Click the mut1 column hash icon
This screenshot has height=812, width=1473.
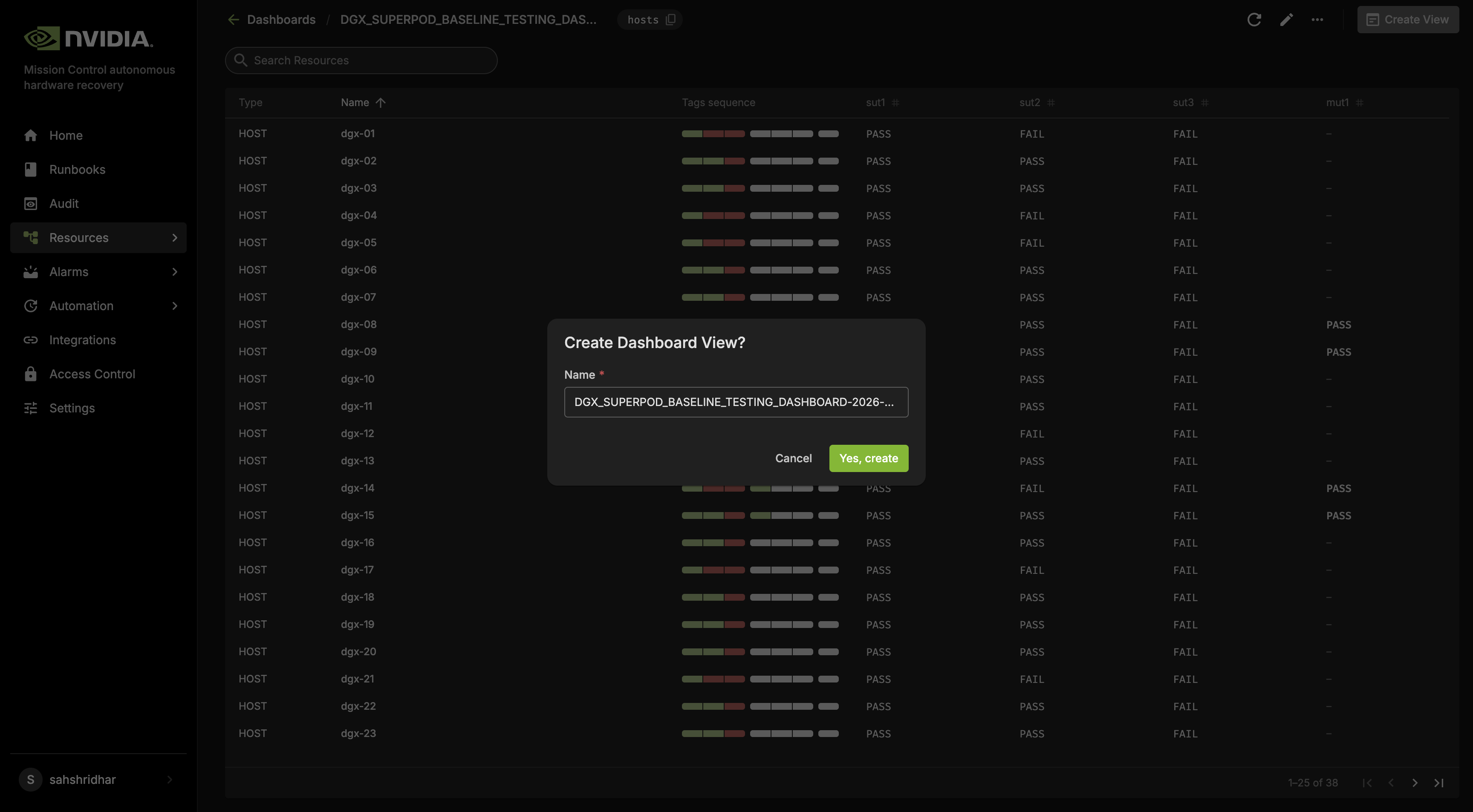pos(1360,103)
